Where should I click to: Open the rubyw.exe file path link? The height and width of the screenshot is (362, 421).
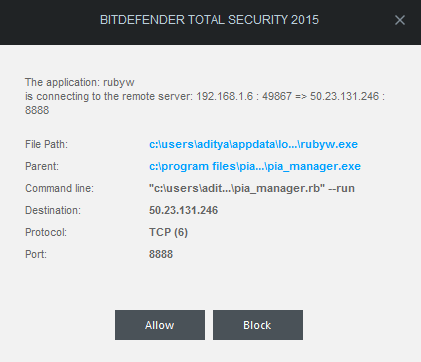[253, 144]
